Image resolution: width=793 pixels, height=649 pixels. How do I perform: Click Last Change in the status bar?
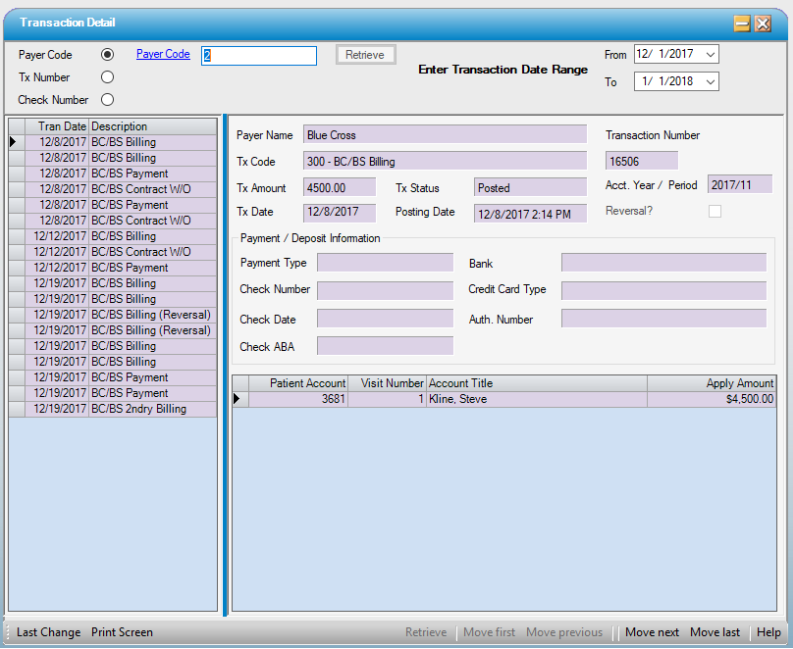[48, 632]
